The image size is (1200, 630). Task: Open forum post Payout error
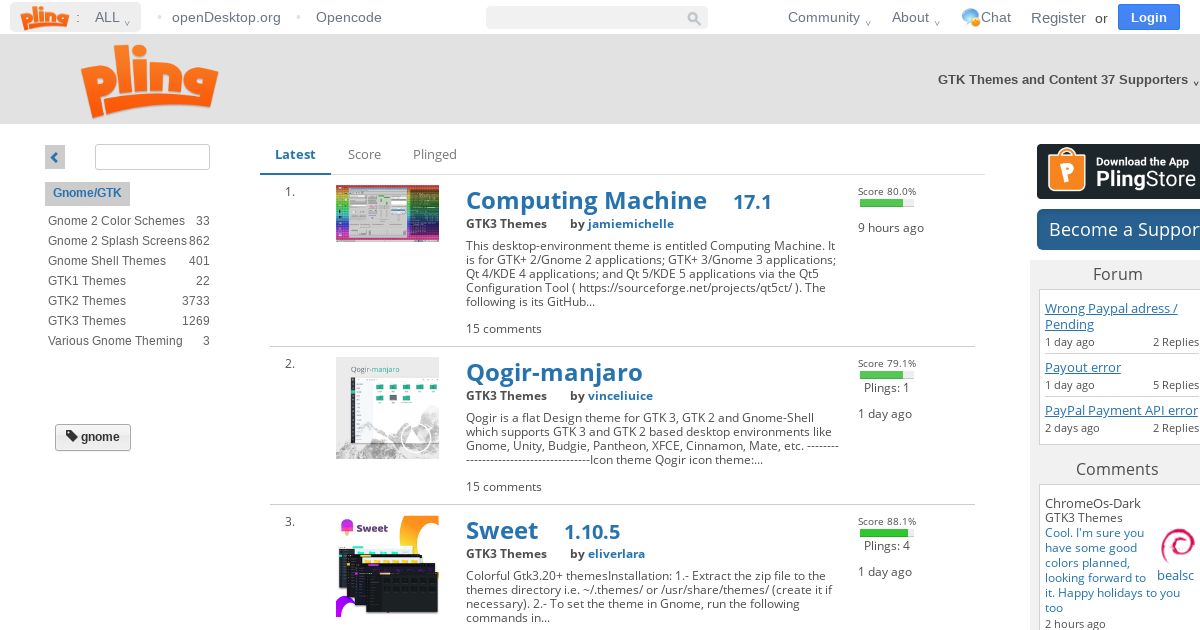tap(1083, 367)
